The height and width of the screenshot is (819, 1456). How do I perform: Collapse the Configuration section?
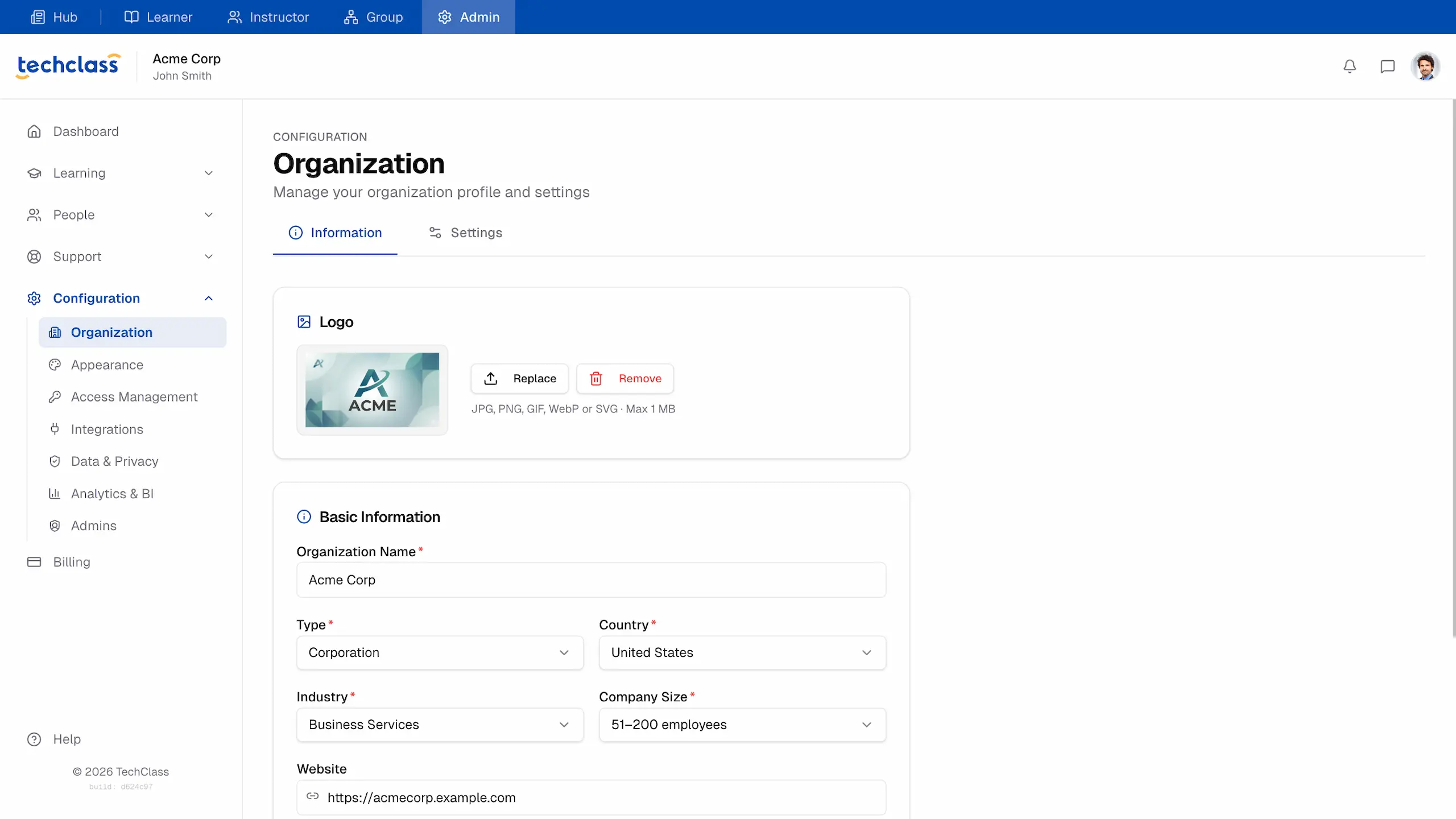point(209,299)
